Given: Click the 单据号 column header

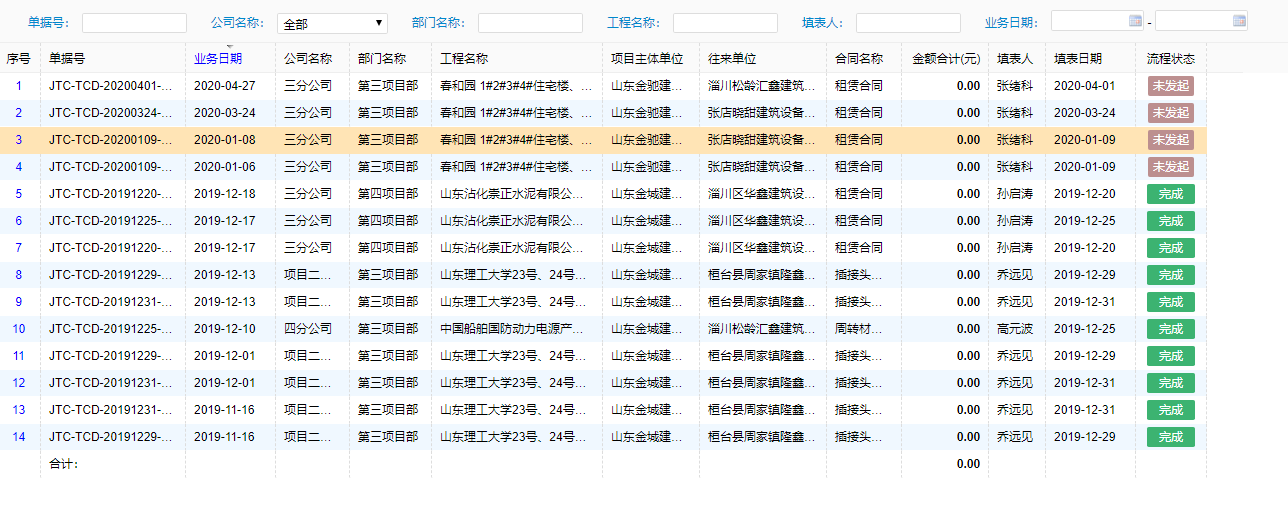Looking at the screenshot, I should [67, 59].
